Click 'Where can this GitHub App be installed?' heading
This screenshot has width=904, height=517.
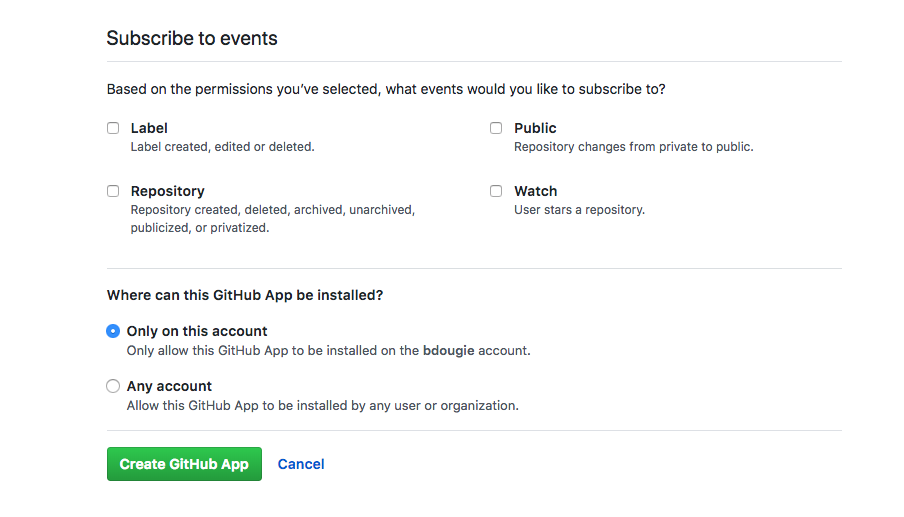(x=245, y=295)
